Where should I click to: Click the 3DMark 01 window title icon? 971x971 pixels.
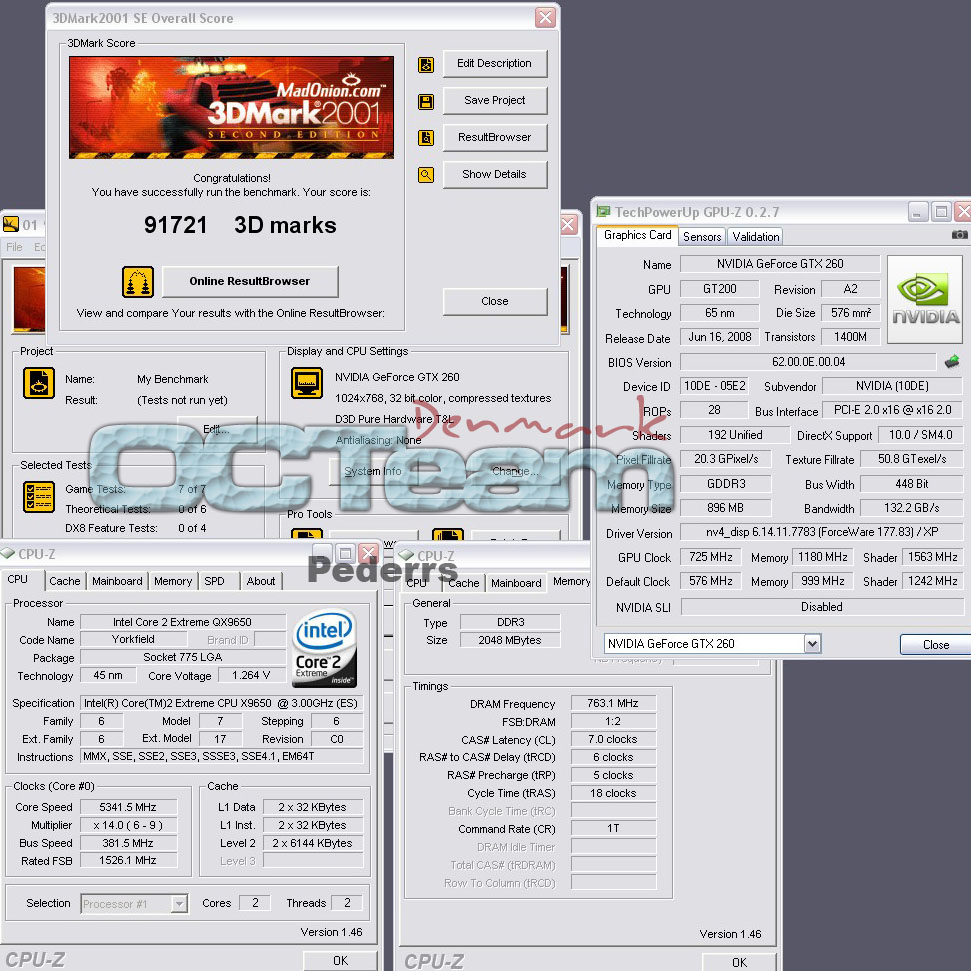coord(11,224)
